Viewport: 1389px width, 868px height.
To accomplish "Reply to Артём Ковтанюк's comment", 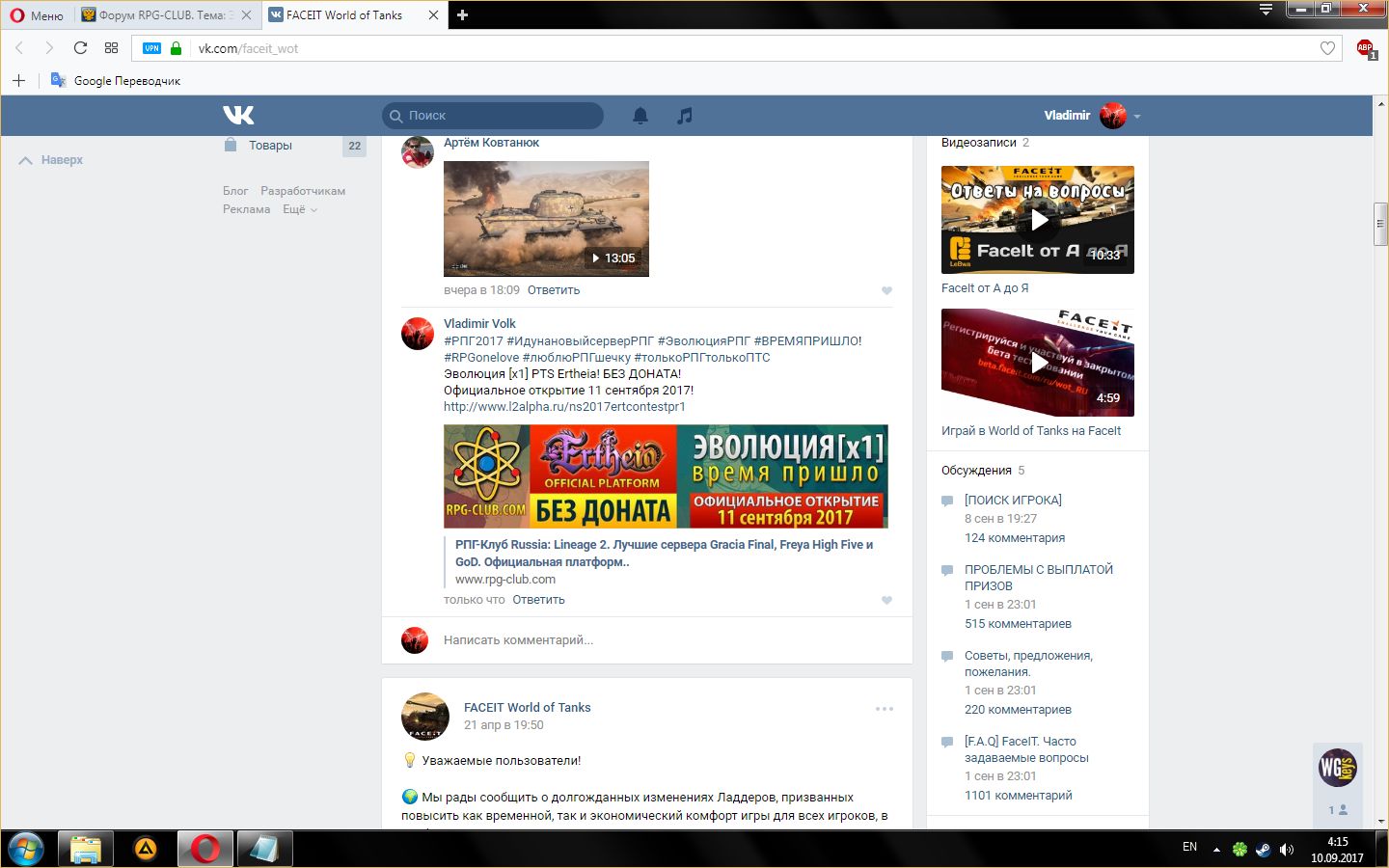I will pyautogui.click(x=554, y=290).
